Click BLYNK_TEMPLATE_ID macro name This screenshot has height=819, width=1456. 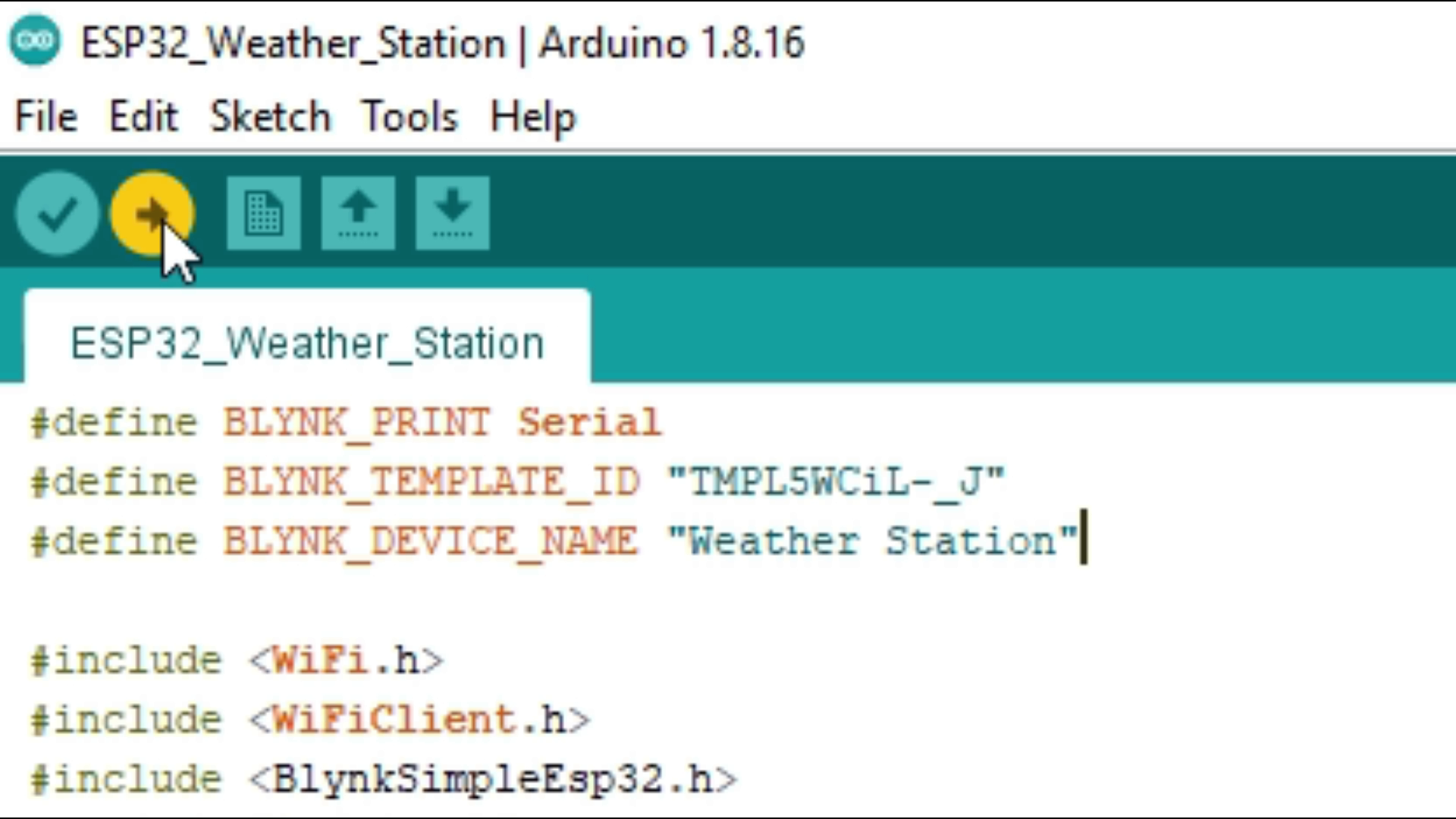point(431,482)
